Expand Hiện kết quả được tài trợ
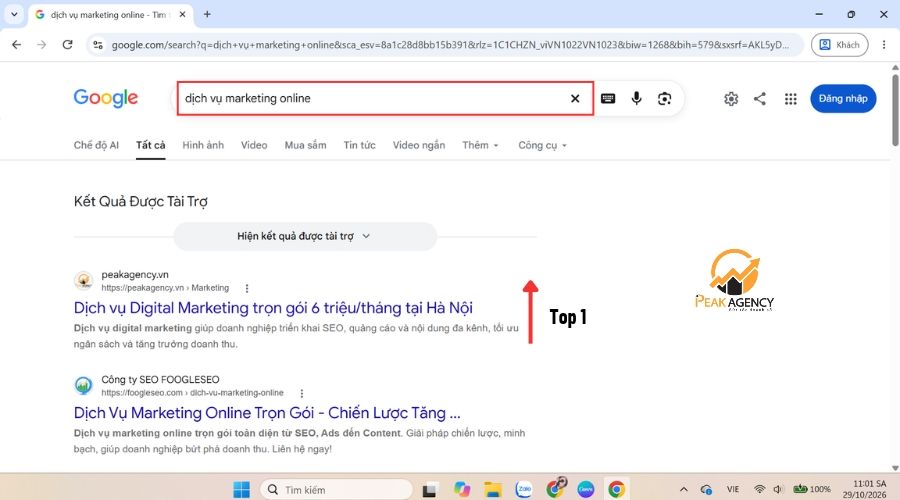The width and height of the screenshot is (900, 500). click(x=305, y=237)
